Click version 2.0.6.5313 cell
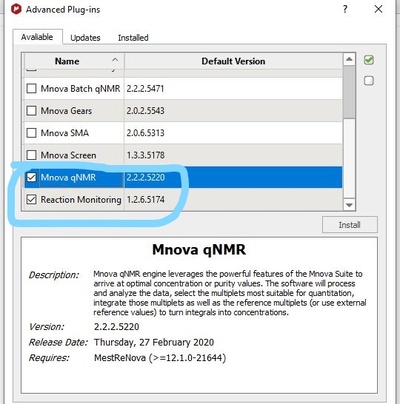 pos(145,133)
